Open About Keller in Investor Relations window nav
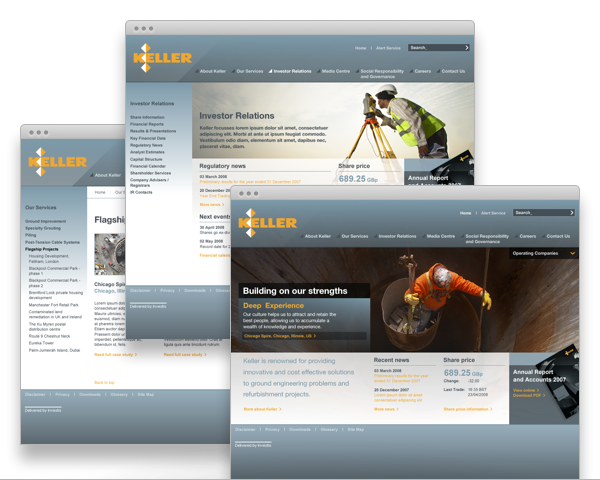Image resolution: width=600 pixels, height=480 pixels. [213, 71]
